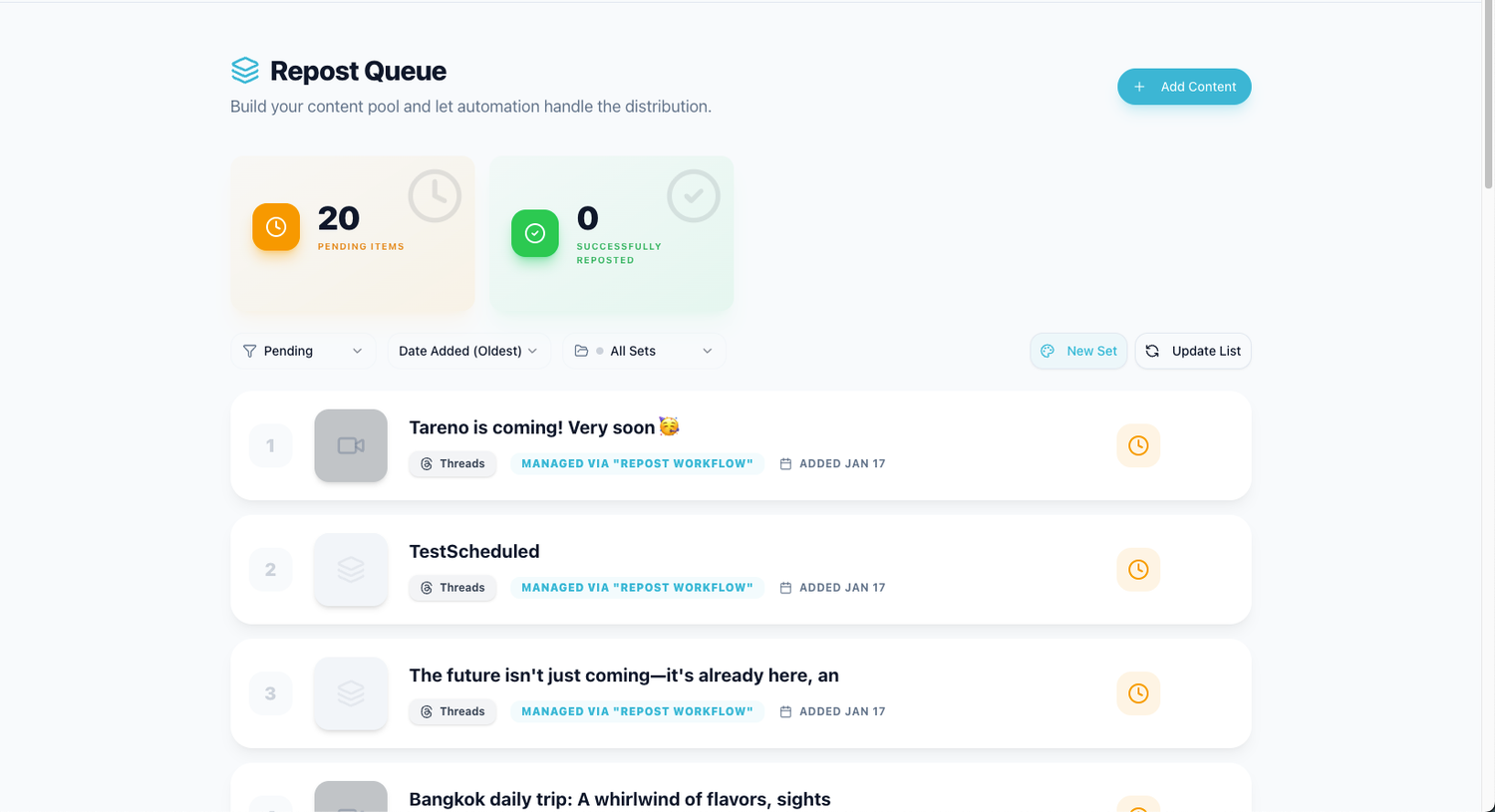This screenshot has height=812, width=1495.
Task: Click the Add Content button
Action: [x=1184, y=87]
